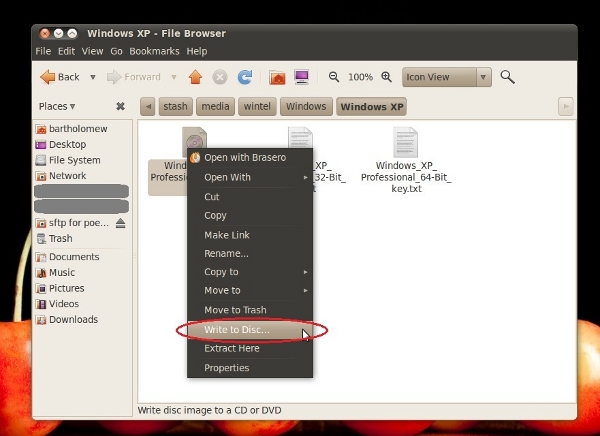Open the Home folder icon

click(x=277, y=77)
